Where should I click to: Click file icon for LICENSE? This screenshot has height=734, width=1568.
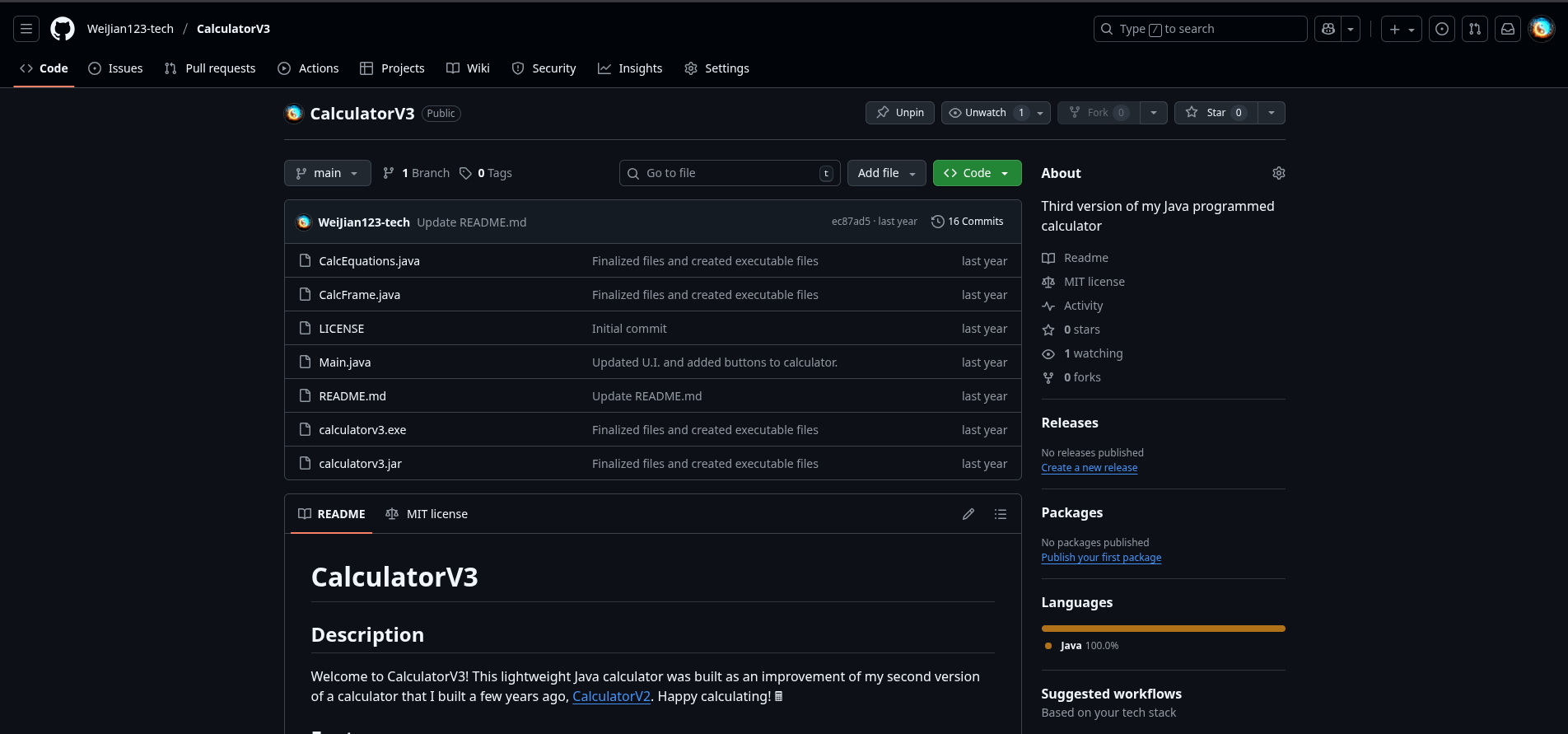coord(305,329)
